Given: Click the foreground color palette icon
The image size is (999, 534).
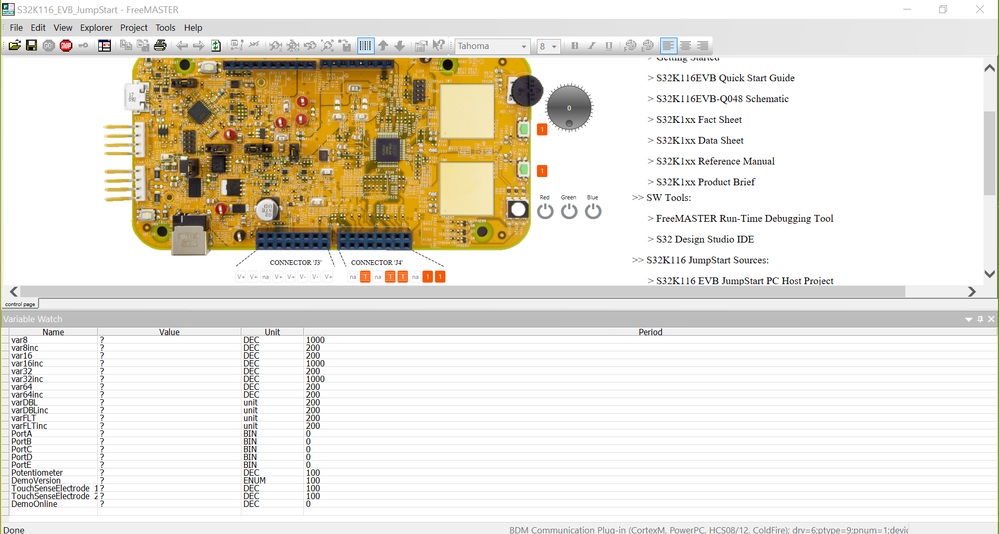Looking at the screenshot, I should click(x=630, y=46).
